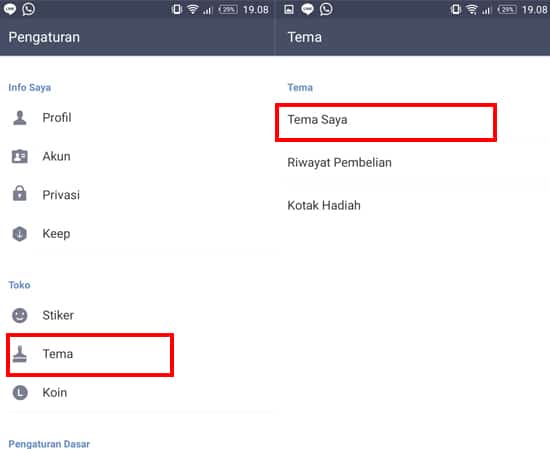Tap the Stiker smiley face icon
This screenshot has height=449, width=550.
click(20, 315)
